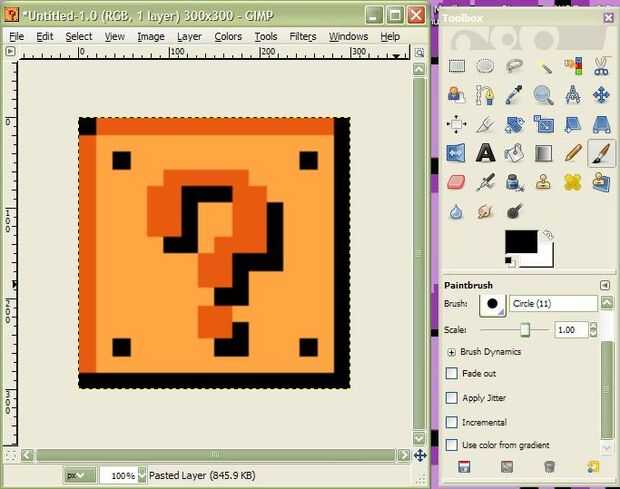Screen dimensions: 620x489
Task: Select the Shear tool
Action: [573, 124]
